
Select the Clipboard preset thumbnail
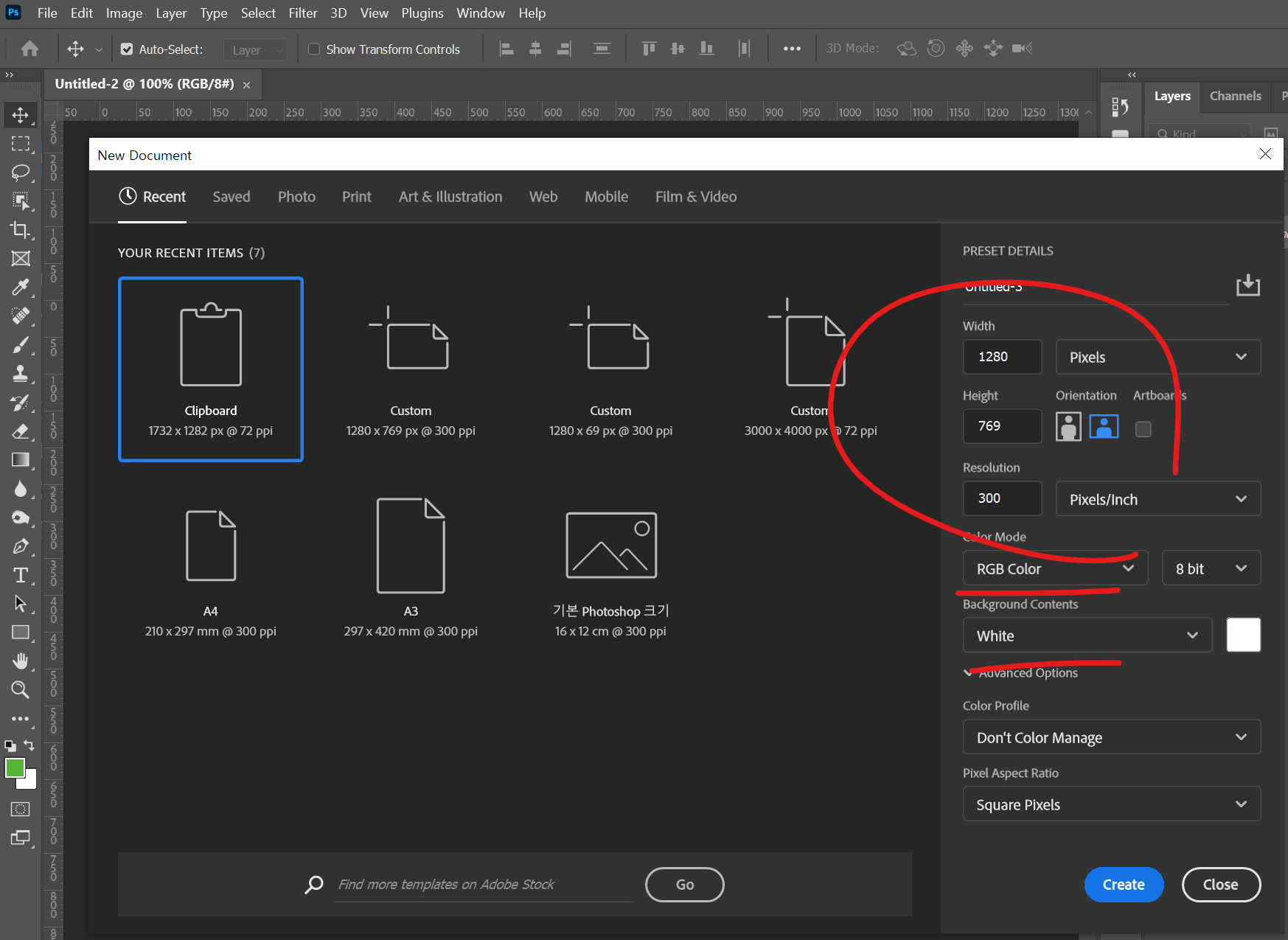(x=211, y=369)
